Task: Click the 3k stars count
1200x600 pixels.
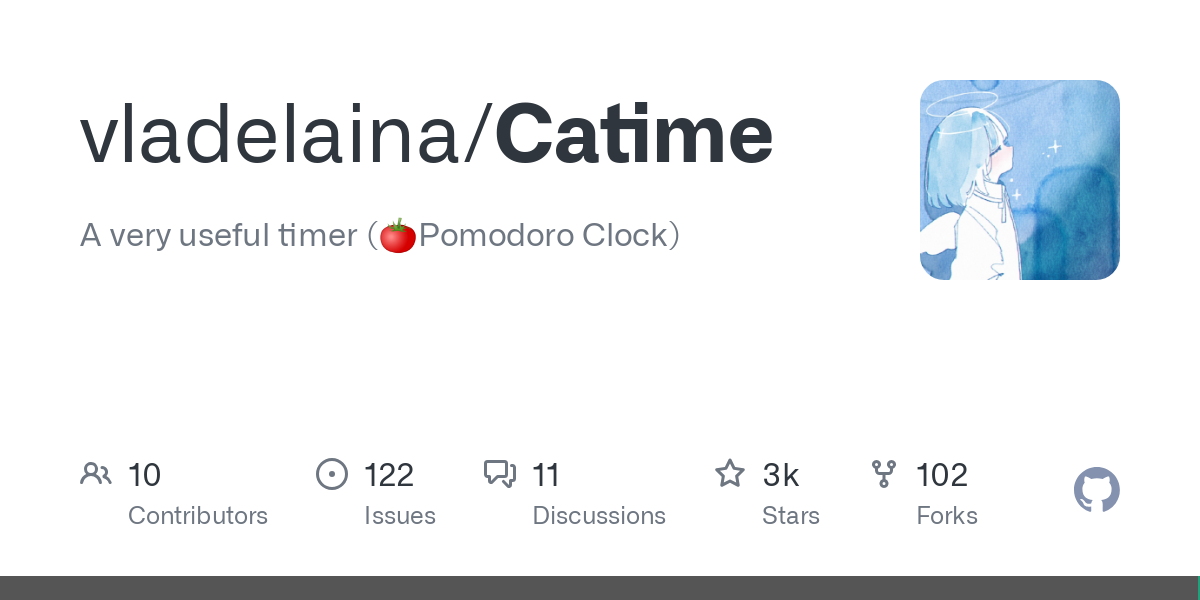Action: point(781,475)
